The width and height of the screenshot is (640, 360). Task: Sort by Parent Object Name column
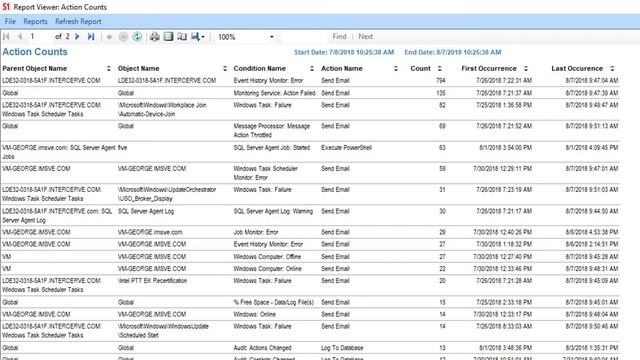pos(109,69)
